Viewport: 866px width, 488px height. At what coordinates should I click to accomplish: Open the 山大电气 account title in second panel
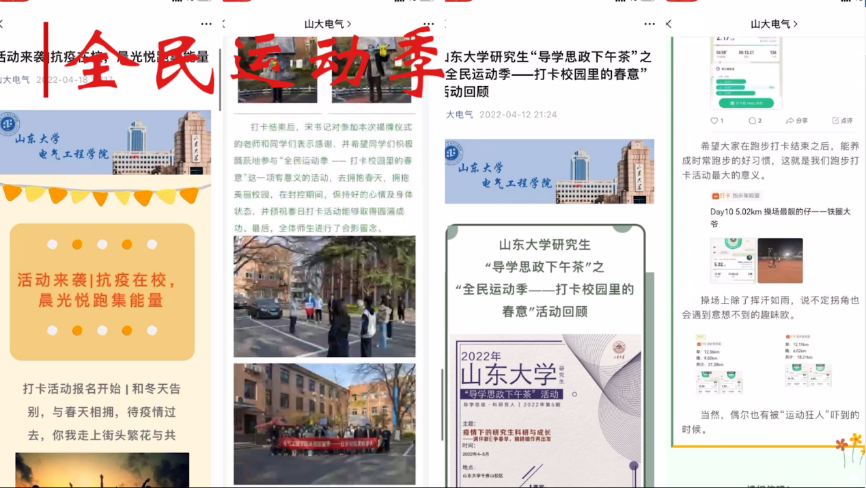point(327,23)
